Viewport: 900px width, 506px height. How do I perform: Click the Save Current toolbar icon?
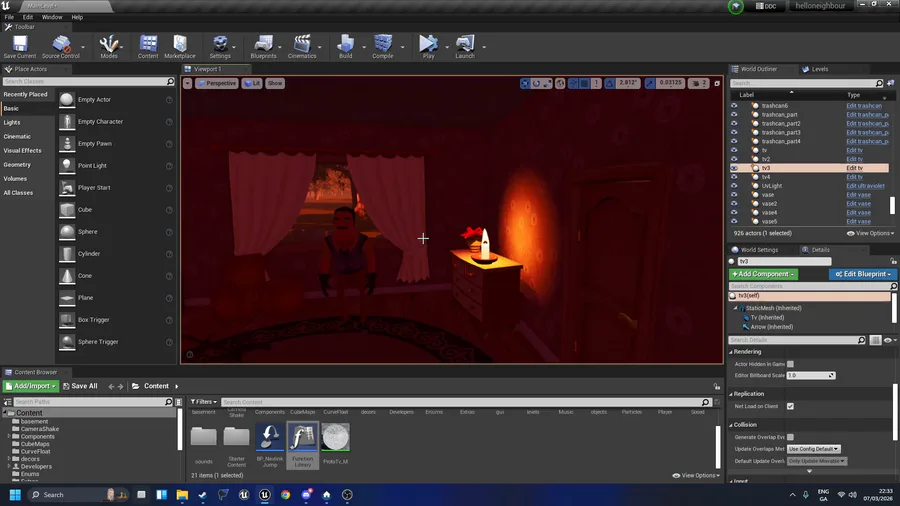point(20,46)
